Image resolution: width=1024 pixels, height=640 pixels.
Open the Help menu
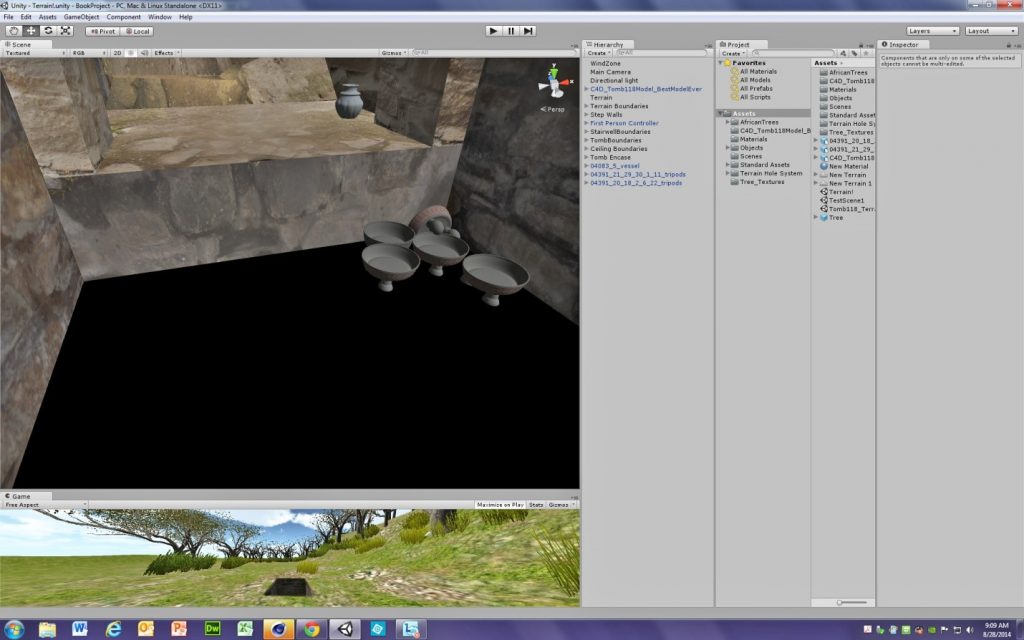click(185, 17)
